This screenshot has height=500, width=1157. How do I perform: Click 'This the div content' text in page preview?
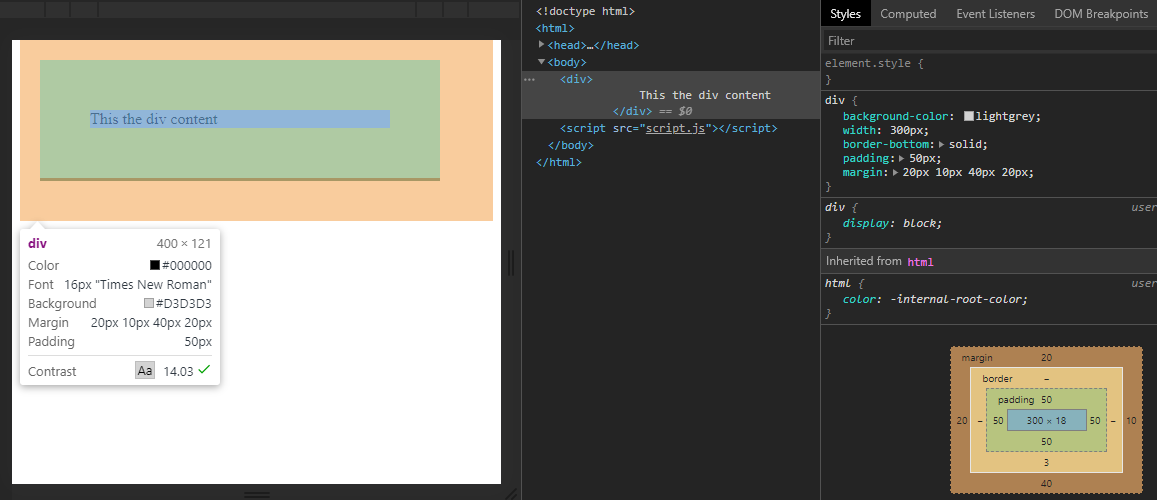point(153,119)
